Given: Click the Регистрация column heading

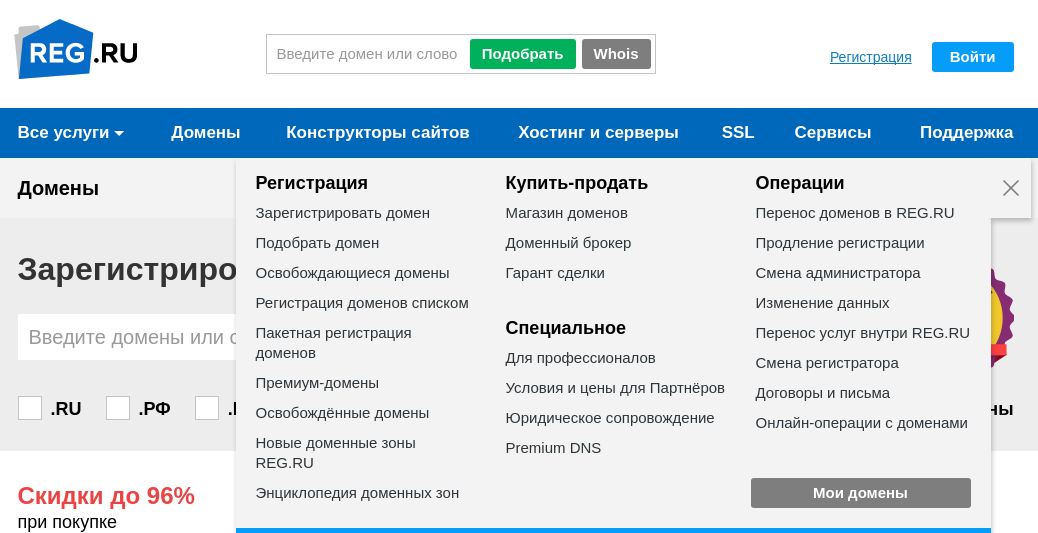Looking at the screenshot, I should (x=312, y=183).
